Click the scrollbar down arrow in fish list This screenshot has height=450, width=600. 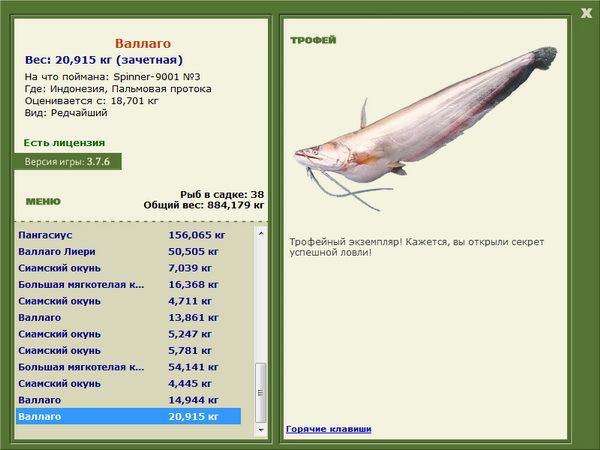point(261,430)
